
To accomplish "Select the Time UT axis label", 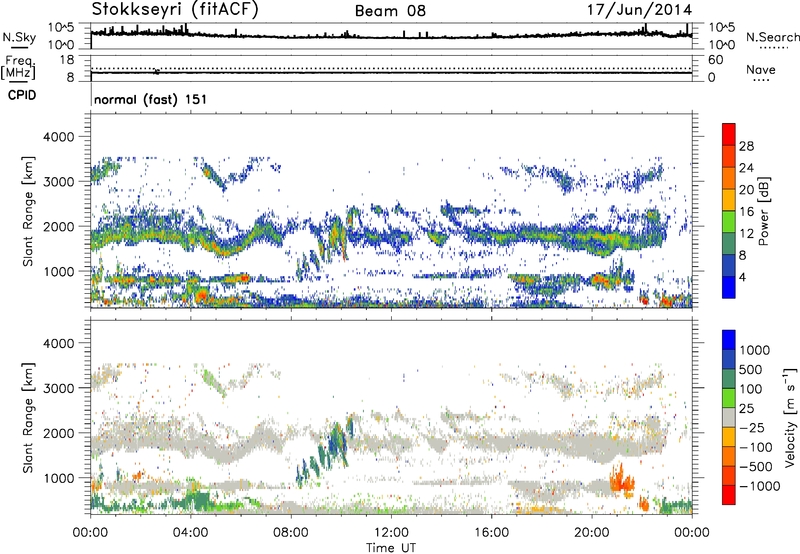I will click(391, 548).
